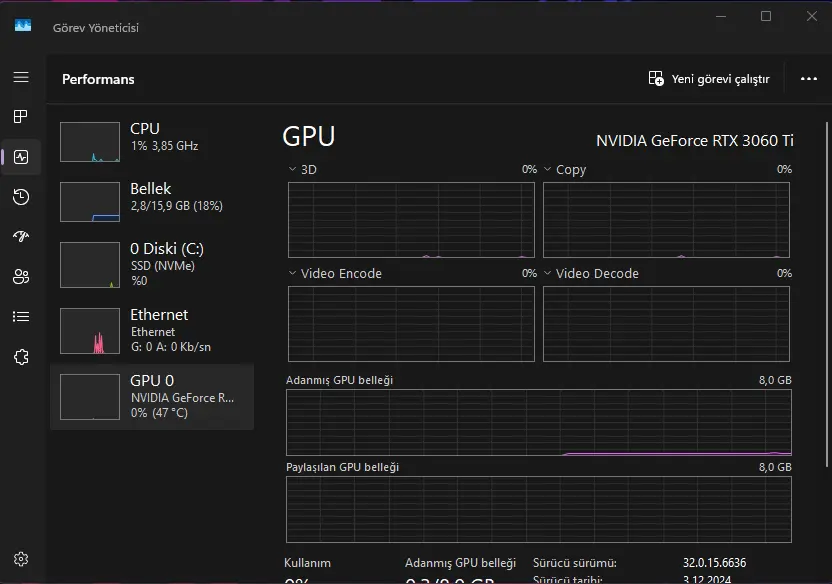The height and width of the screenshot is (584, 832).
Task: Select the Ethernet performance entry
Action: [x=152, y=330]
